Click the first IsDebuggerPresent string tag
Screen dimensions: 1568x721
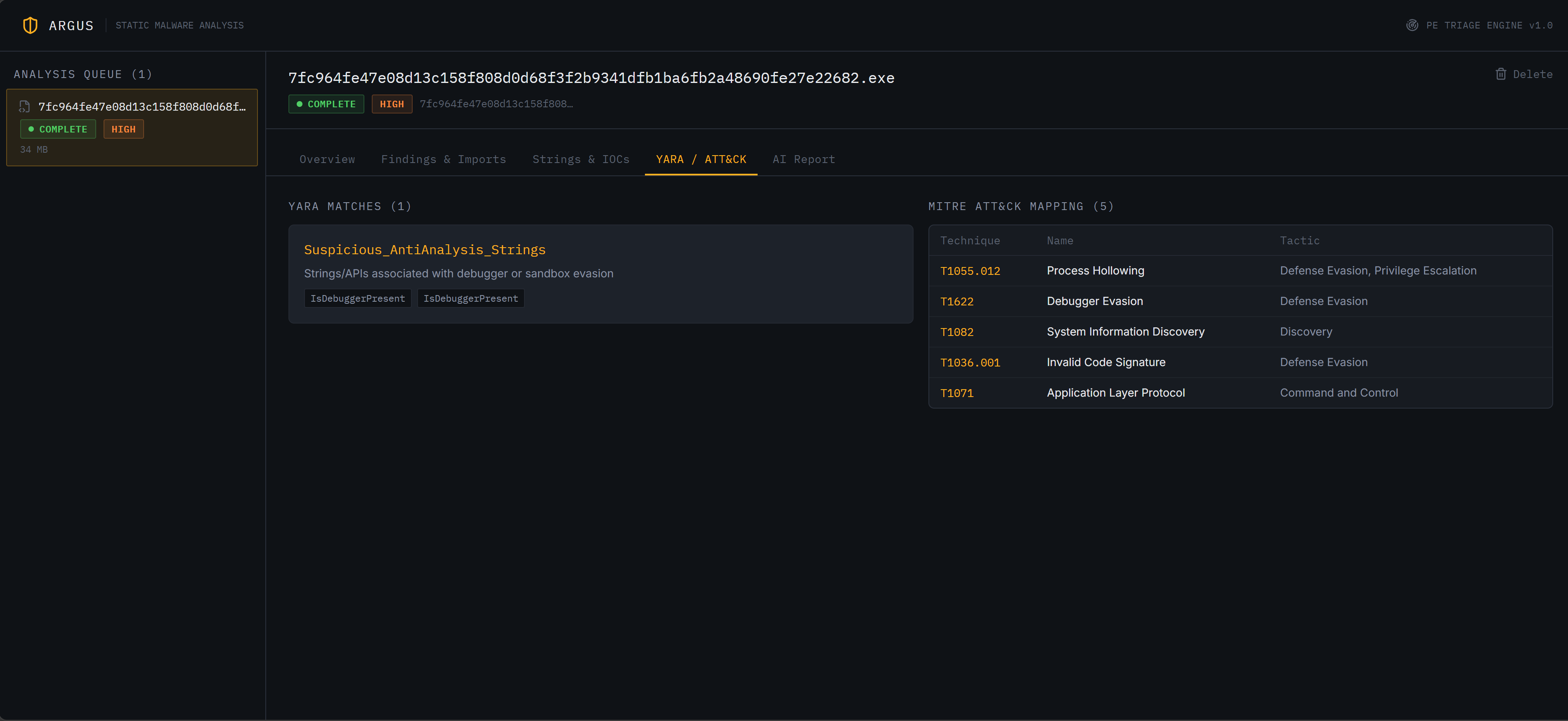tap(358, 298)
